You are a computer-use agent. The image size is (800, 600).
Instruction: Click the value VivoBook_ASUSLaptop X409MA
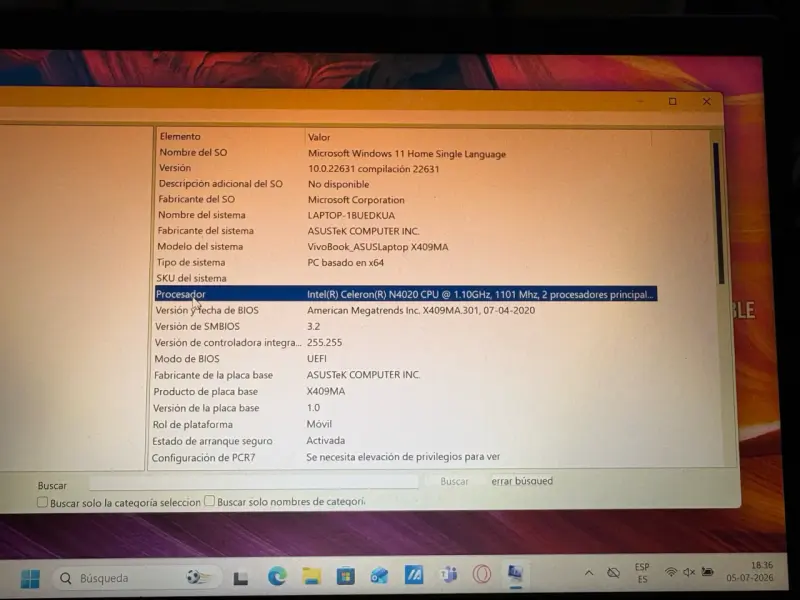(x=378, y=247)
